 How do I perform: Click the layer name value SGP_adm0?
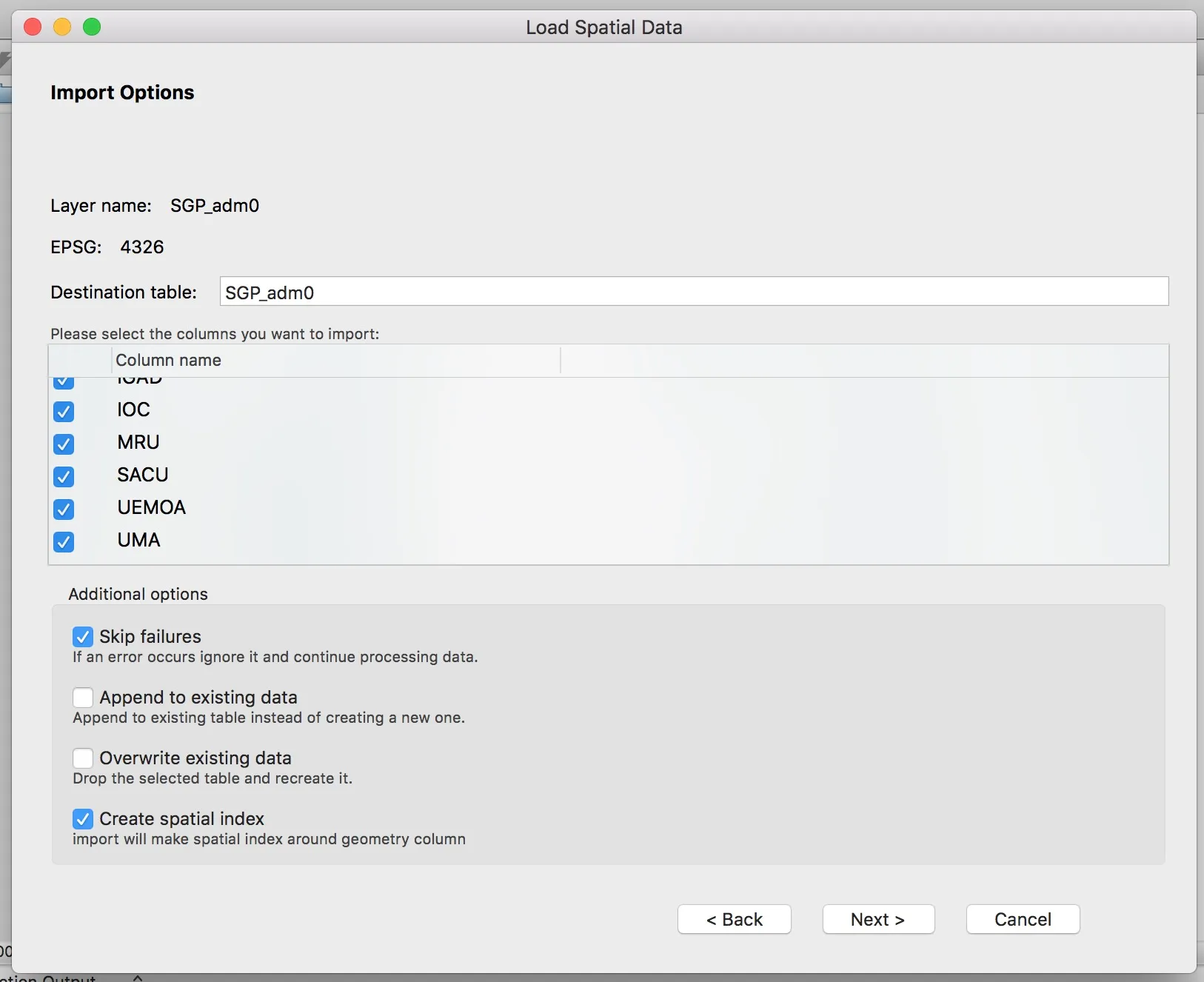(x=215, y=205)
